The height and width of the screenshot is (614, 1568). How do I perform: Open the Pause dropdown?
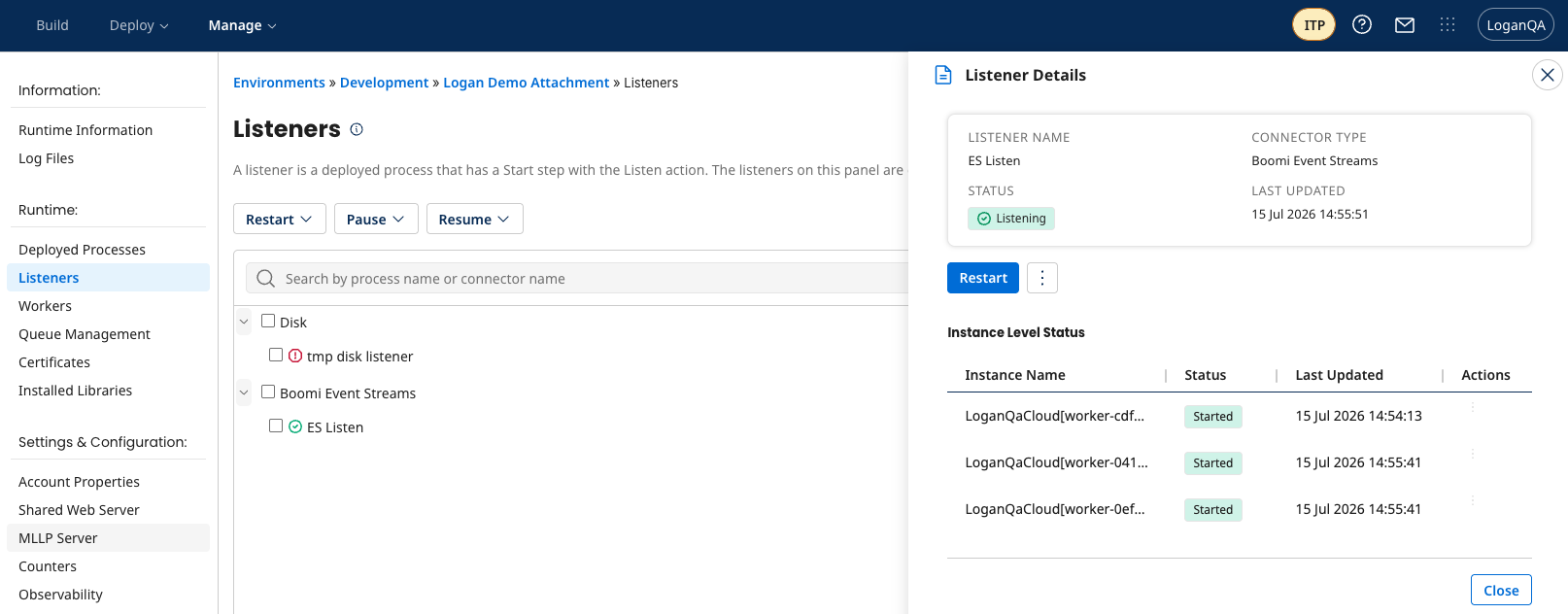tap(376, 219)
